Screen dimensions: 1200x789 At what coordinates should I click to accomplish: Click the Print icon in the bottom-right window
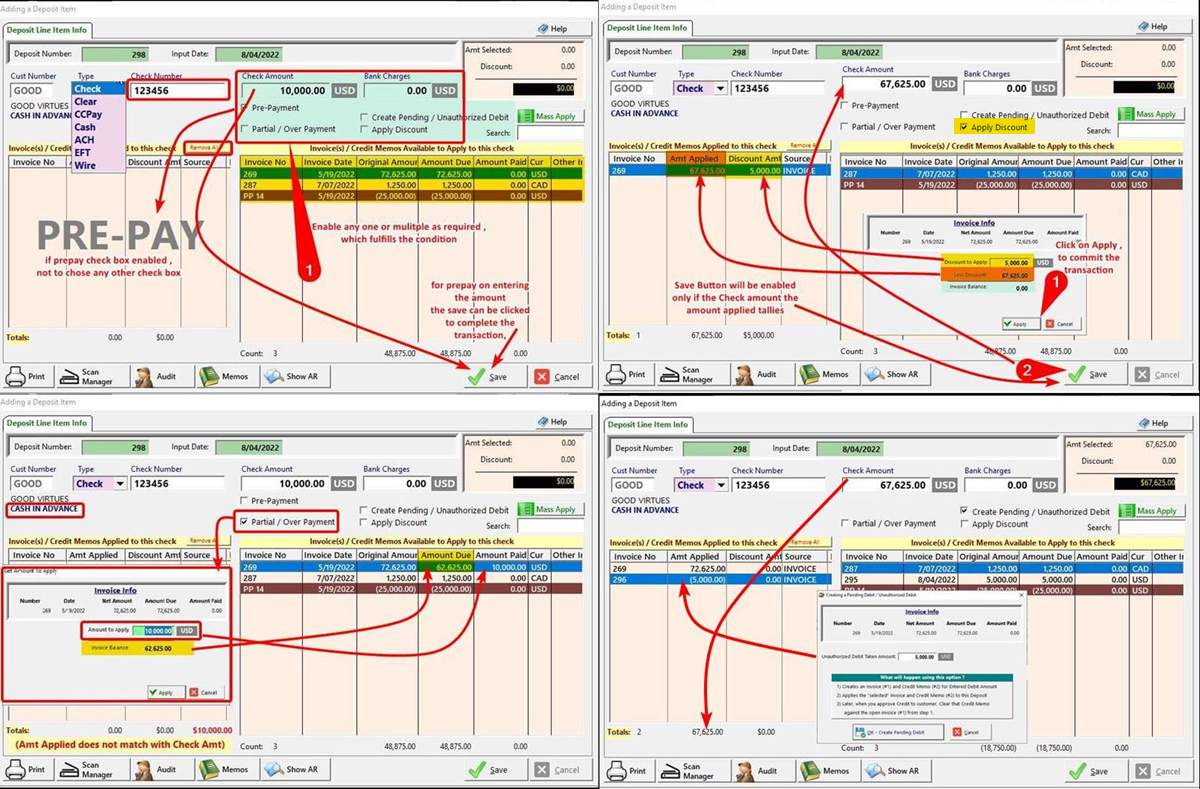coord(615,771)
